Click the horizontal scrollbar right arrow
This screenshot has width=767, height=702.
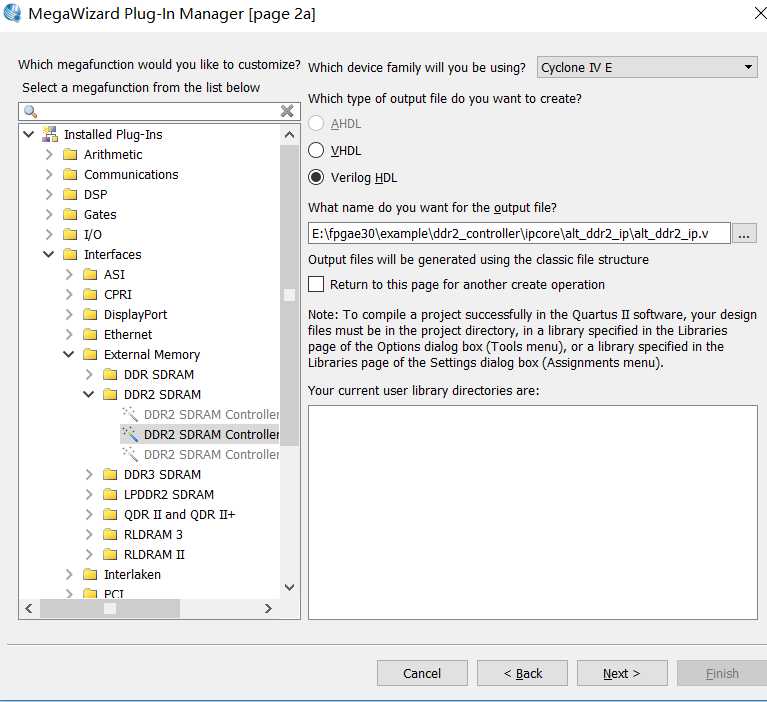tap(268, 609)
